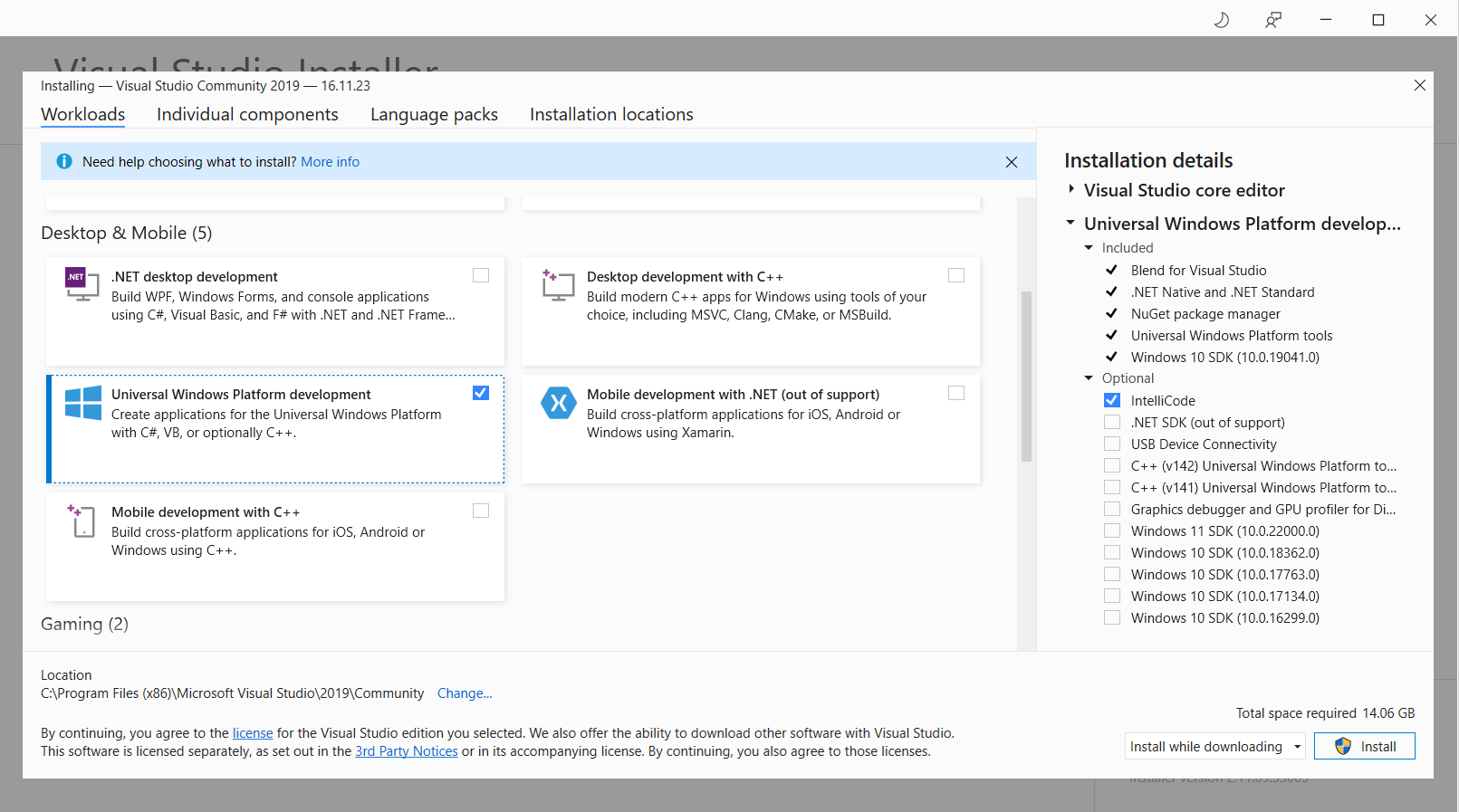
Task: Check Mobile development with .NET checkbox
Action: [956, 393]
